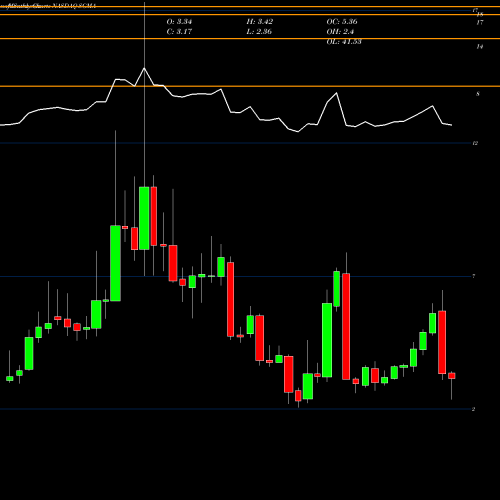Select the OC: 5.36 readout
The height and width of the screenshot is (500, 500).
click(x=342, y=22)
